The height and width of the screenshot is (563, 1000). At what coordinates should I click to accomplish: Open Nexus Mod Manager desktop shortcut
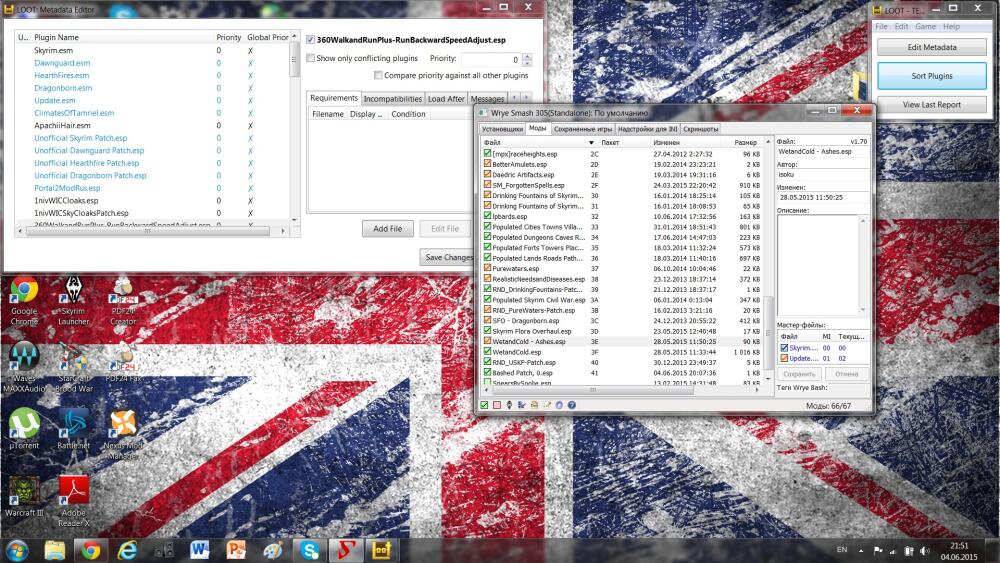[123, 435]
